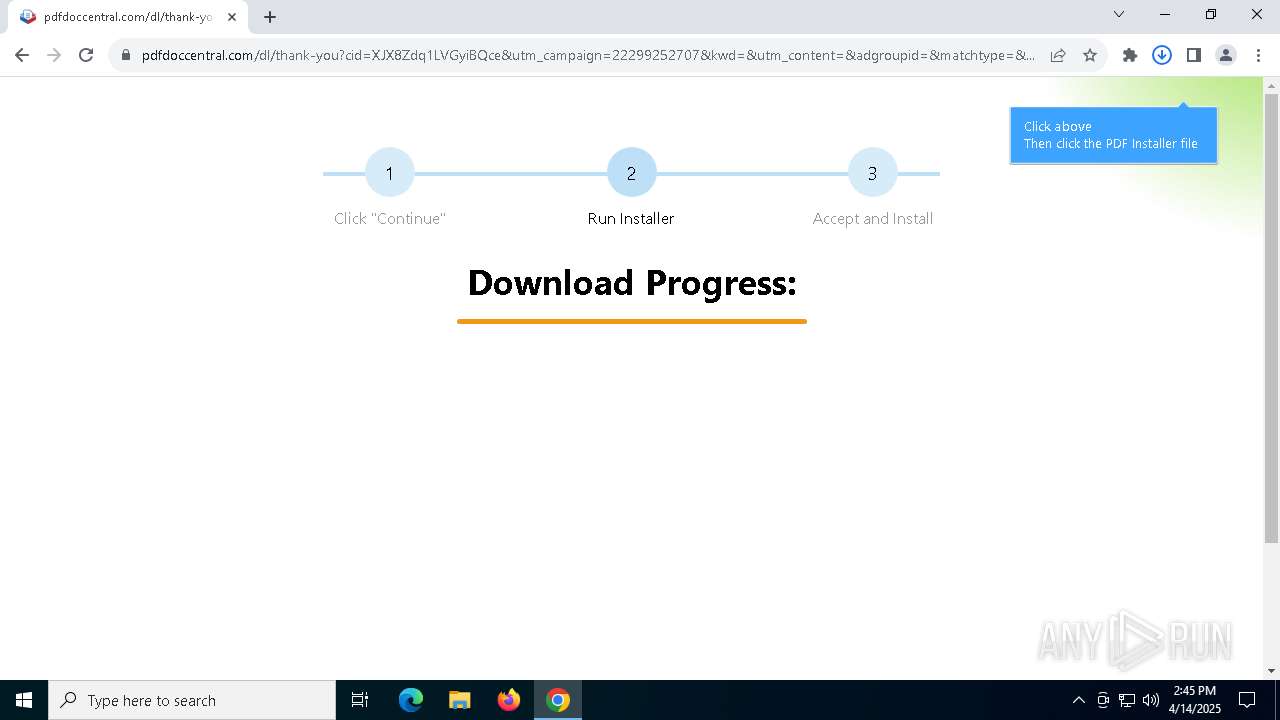This screenshot has width=1280, height=720.
Task: Go back to the previous page
Action: [22, 55]
